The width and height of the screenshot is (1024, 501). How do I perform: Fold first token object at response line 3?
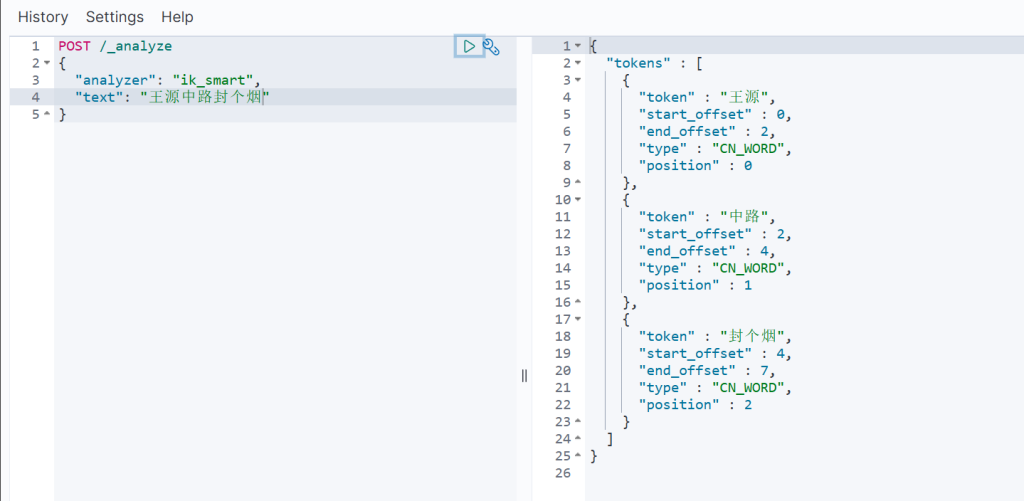point(577,80)
